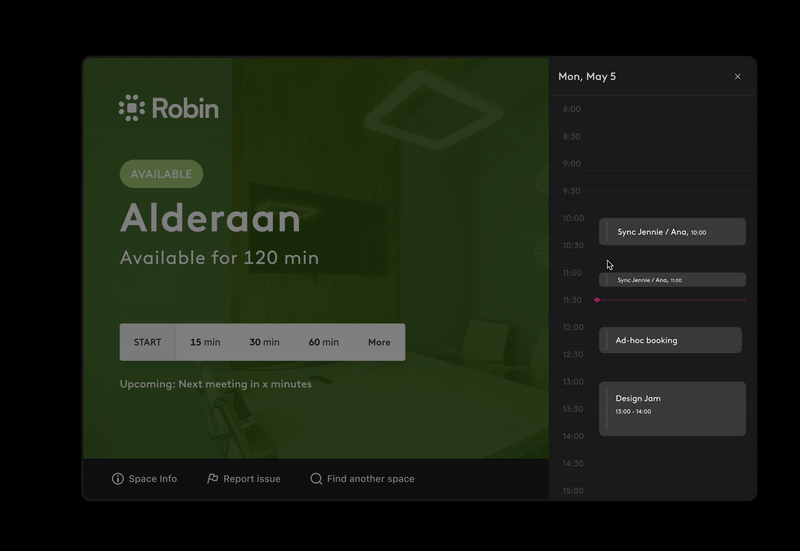The image size is (800, 551).
Task: Click the 12:00 time label
Action: (573, 327)
